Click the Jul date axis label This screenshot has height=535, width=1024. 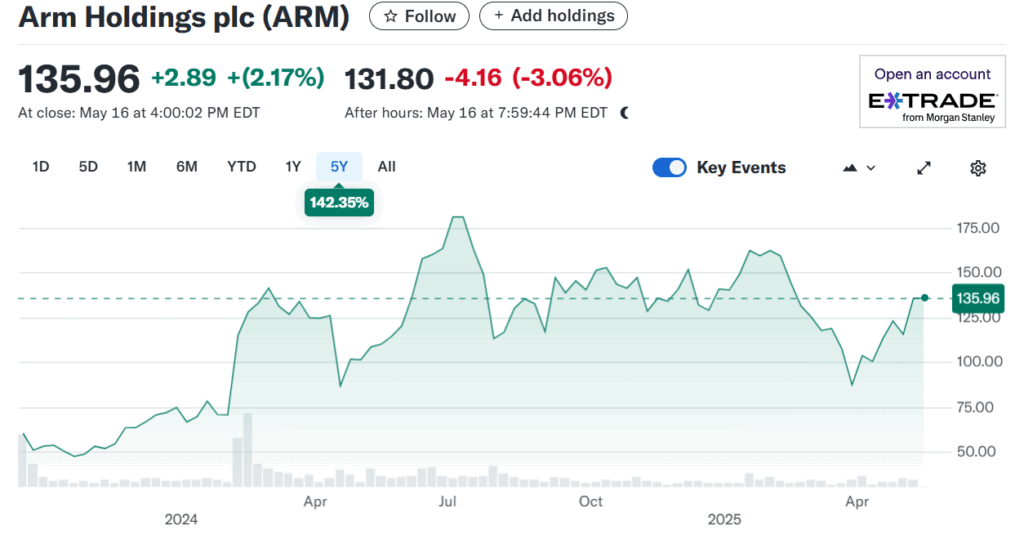click(447, 501)
